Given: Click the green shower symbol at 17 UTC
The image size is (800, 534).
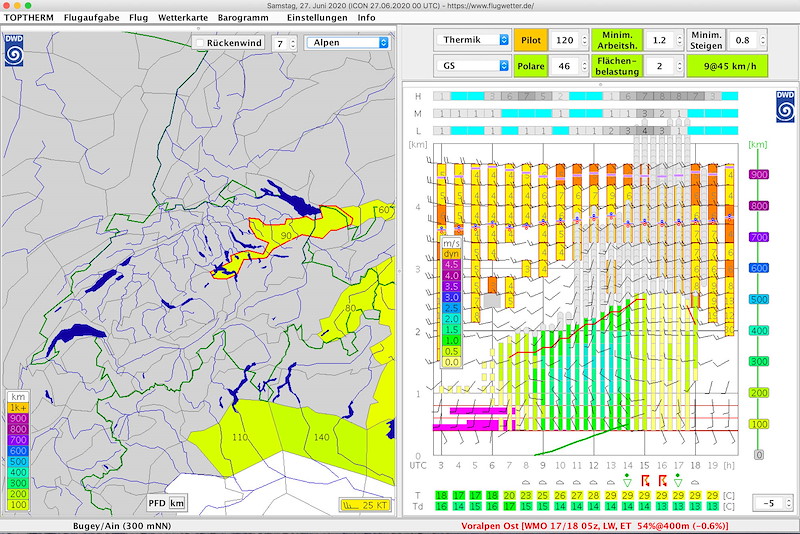Looking at the screenshot, I should coord(678,480).
